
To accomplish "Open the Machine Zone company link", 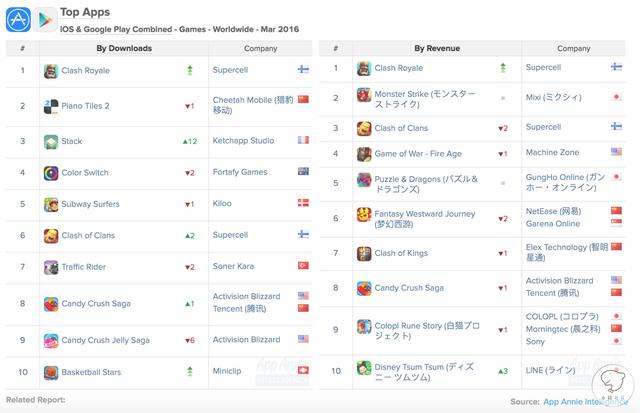I will (x=555, y=153).
